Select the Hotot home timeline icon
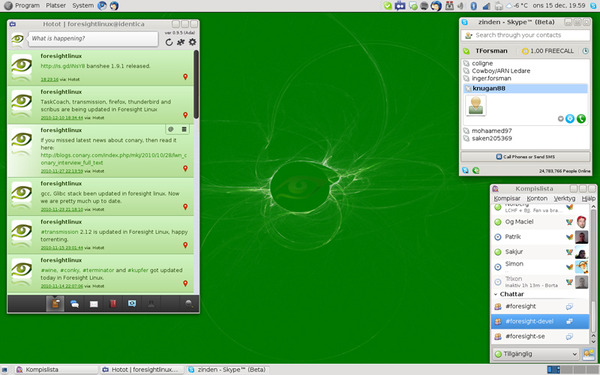Image resolution: width=600 pixels, height=375 pixels. 55,304
